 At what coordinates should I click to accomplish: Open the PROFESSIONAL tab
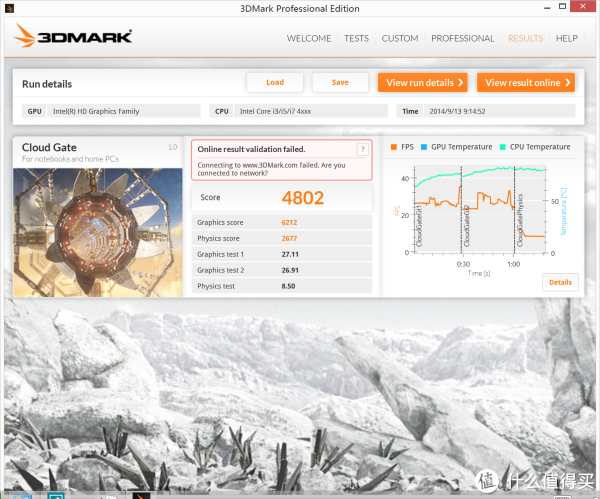[x=463, y=38]
